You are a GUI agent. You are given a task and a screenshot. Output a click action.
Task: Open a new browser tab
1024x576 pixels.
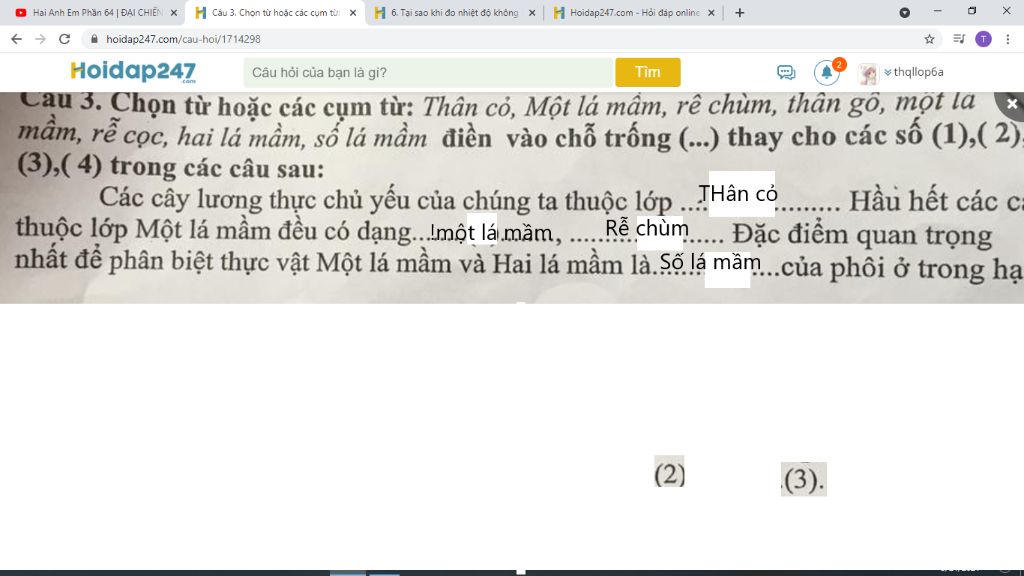click(739, 12)
